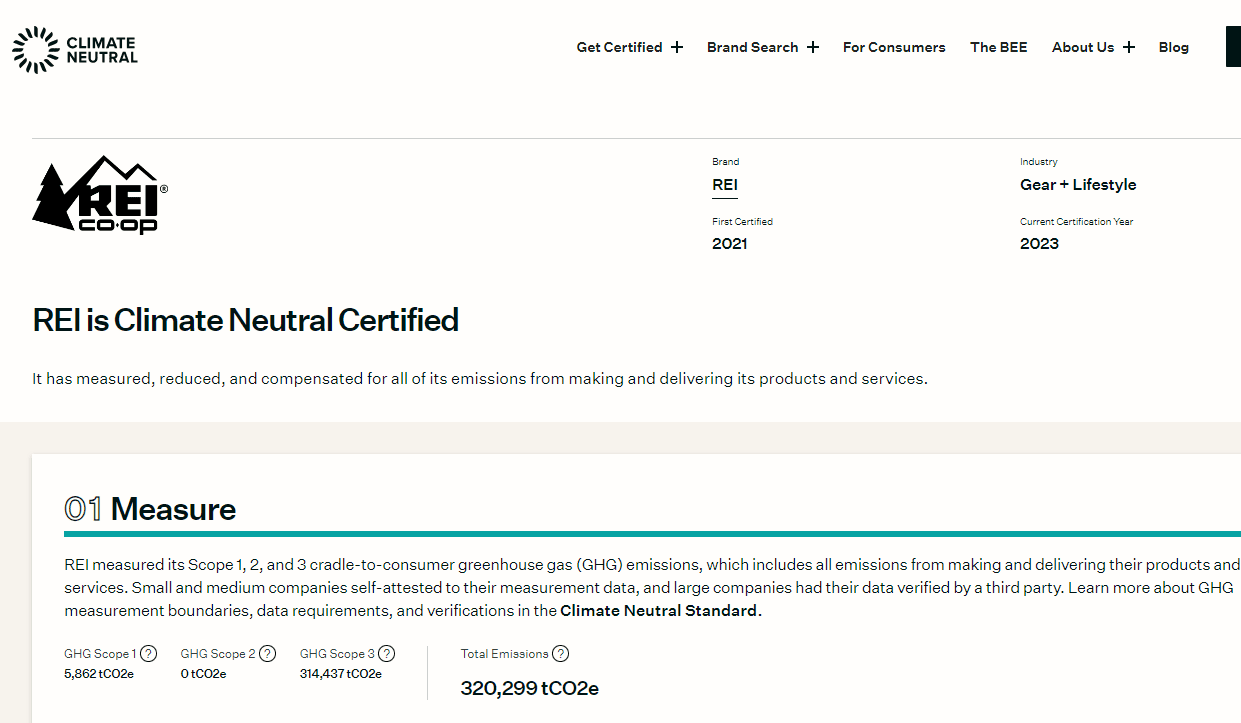Click the Total Emissions label
This screenshot has height=723, width=1241.
504,654
